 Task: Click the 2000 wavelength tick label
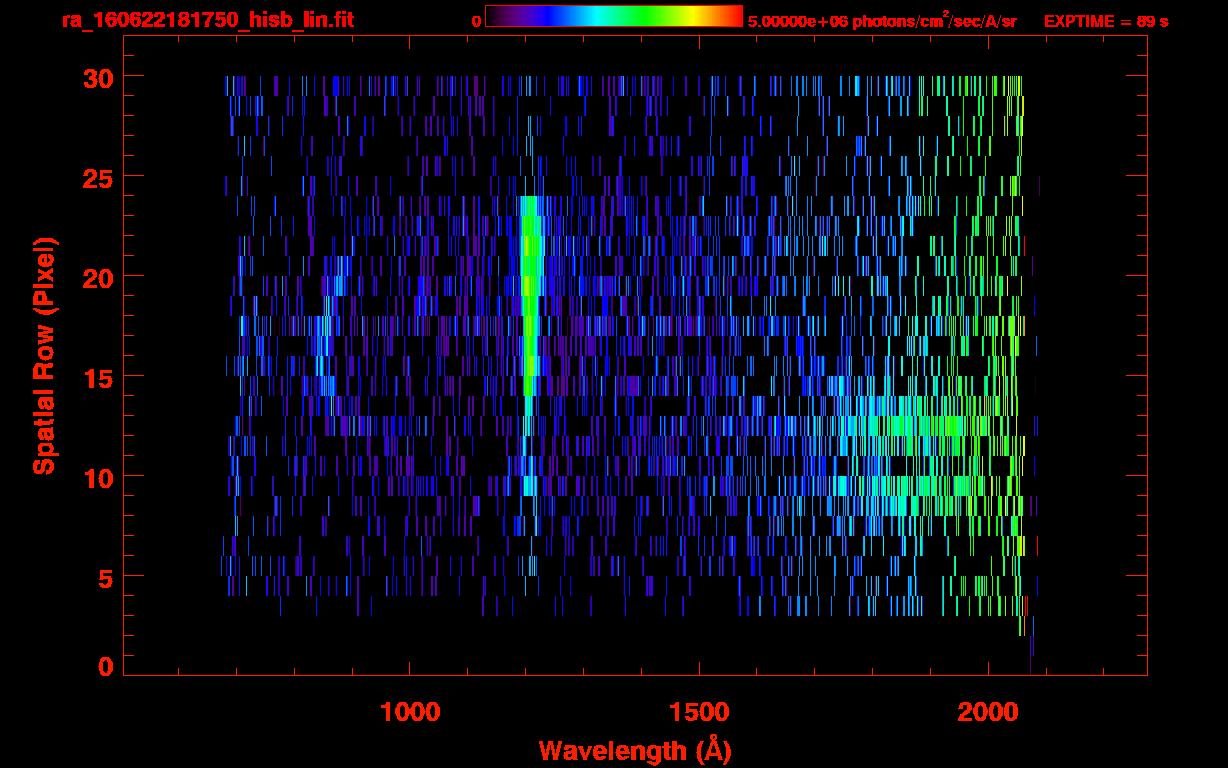(988, 712)
